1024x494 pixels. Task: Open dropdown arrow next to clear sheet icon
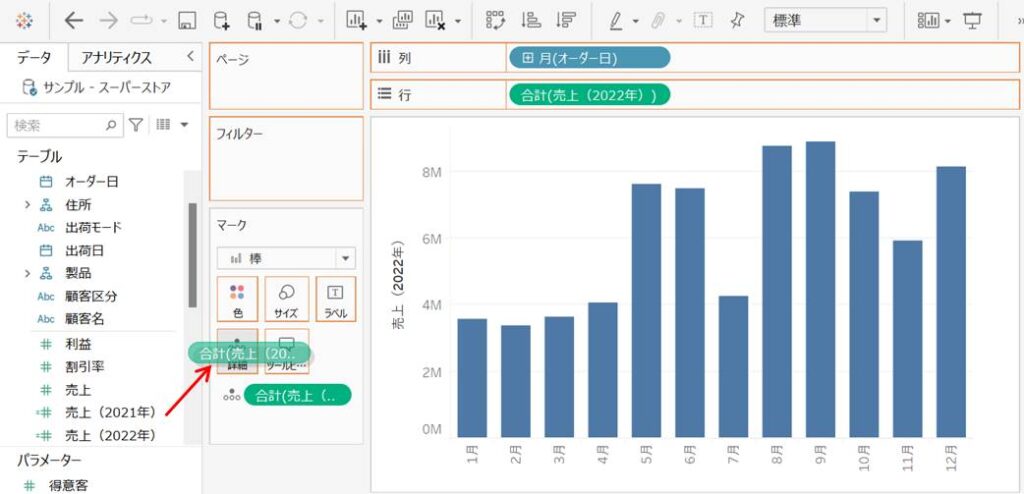pyautogui.click(x=458, y=22)
